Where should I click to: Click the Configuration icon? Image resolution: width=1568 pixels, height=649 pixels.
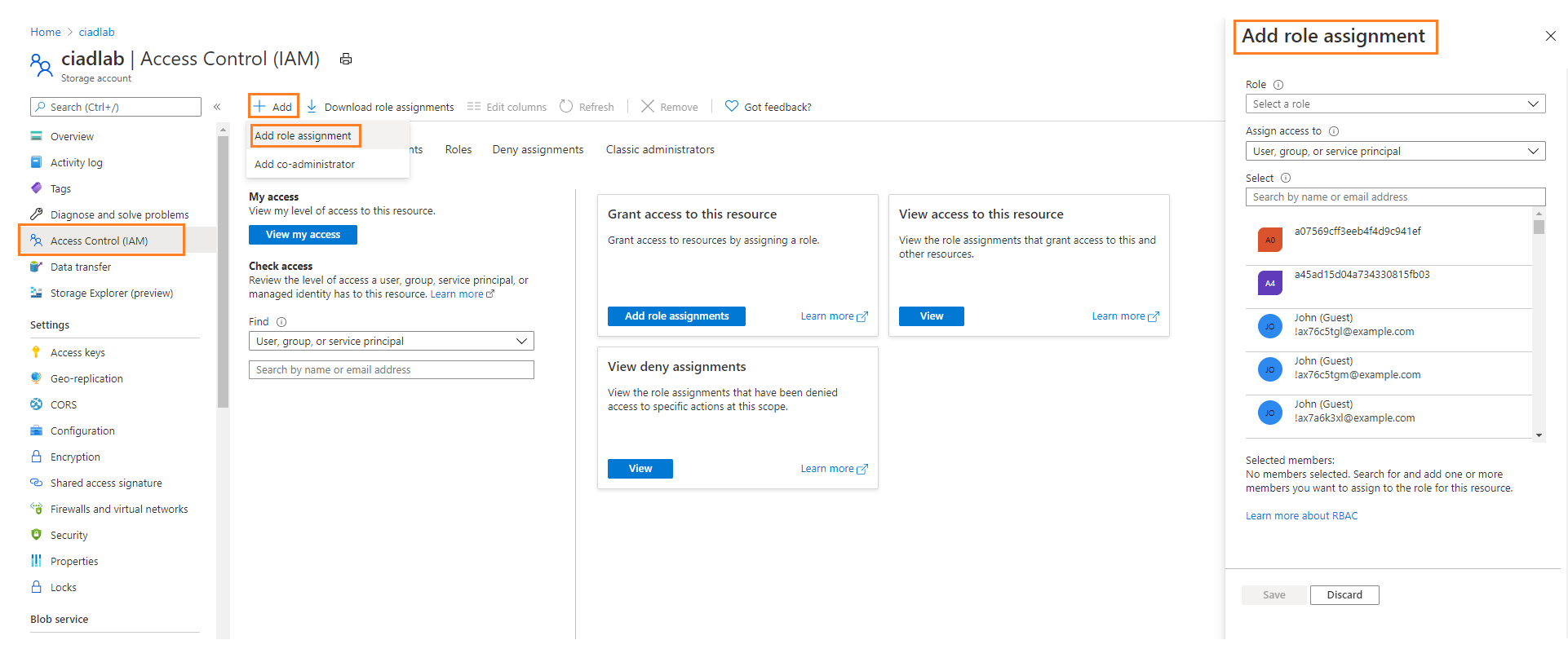pyautogui.click(x=36, y=430)
